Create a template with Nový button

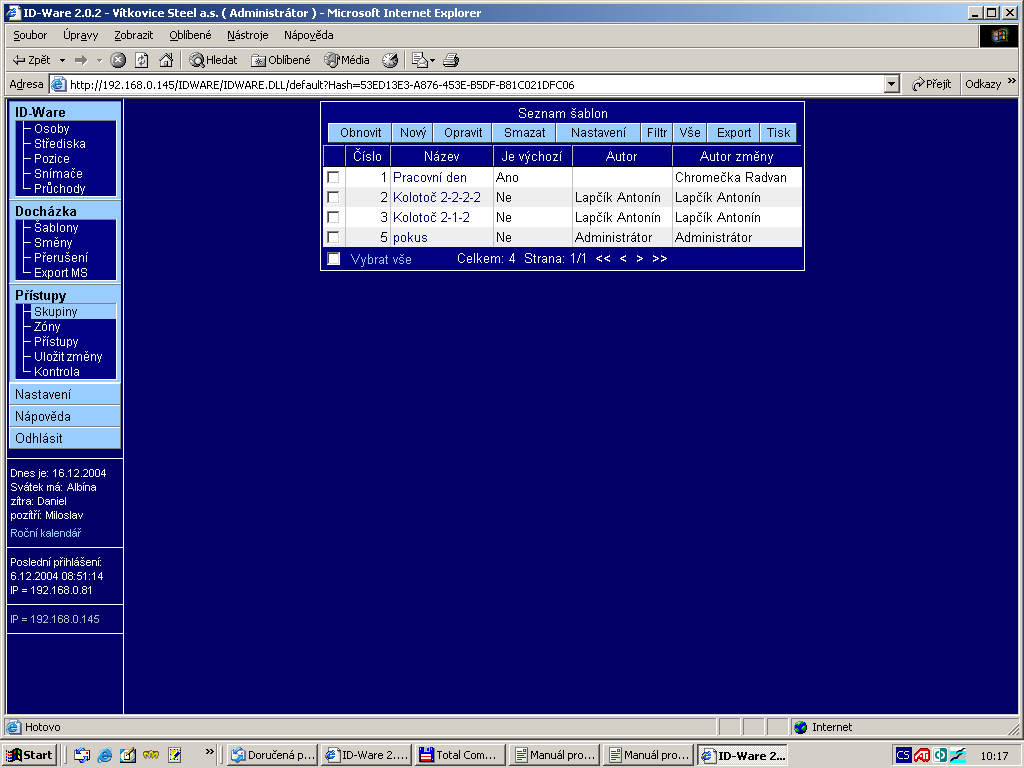[413, 133]
